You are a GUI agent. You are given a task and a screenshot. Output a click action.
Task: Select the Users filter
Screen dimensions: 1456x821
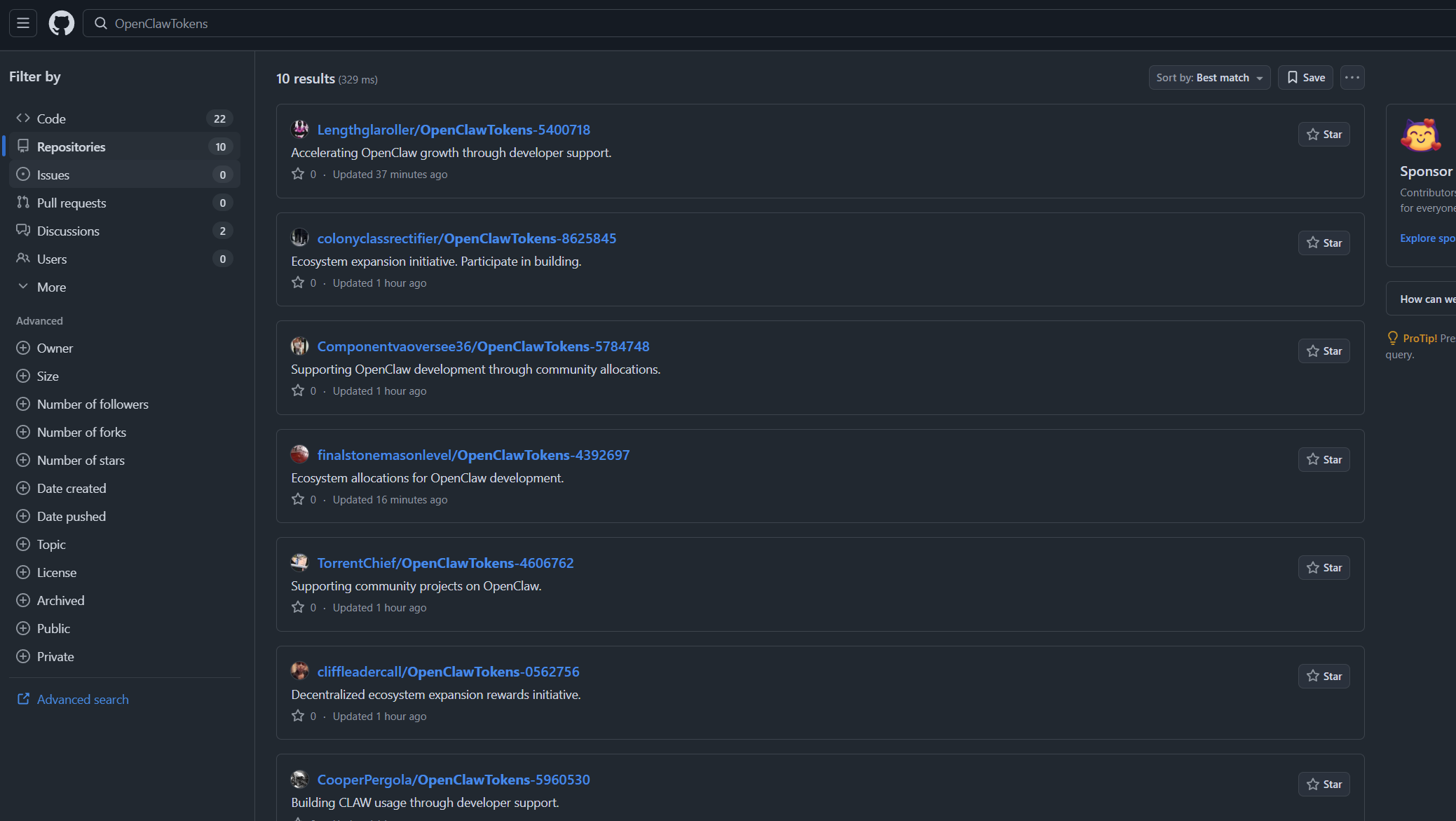click(x=125, y=259)
